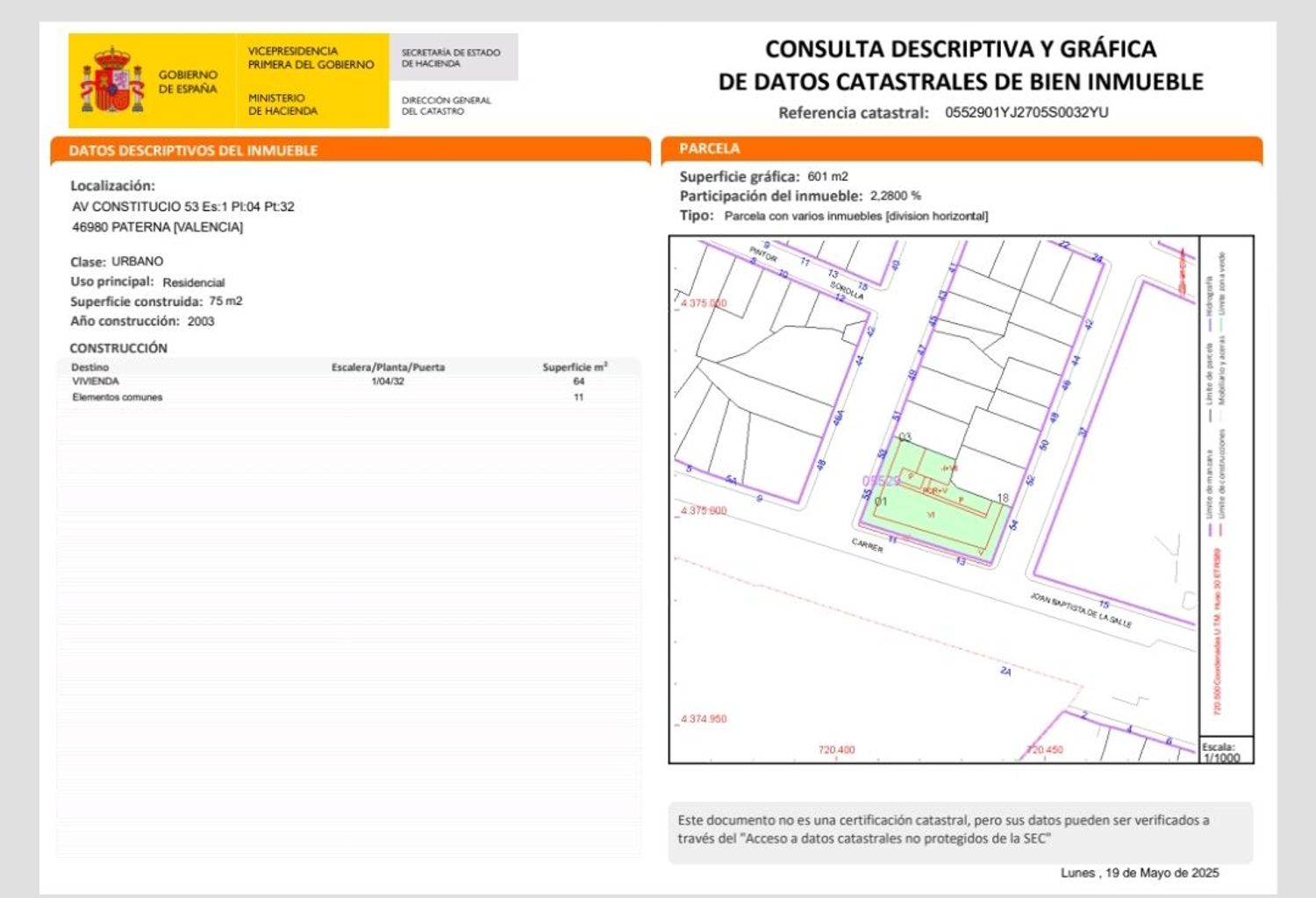1316x898 pixels.
Task: Click the Joan Baptista de la Salle street label
Action: tap(1080, 610)
